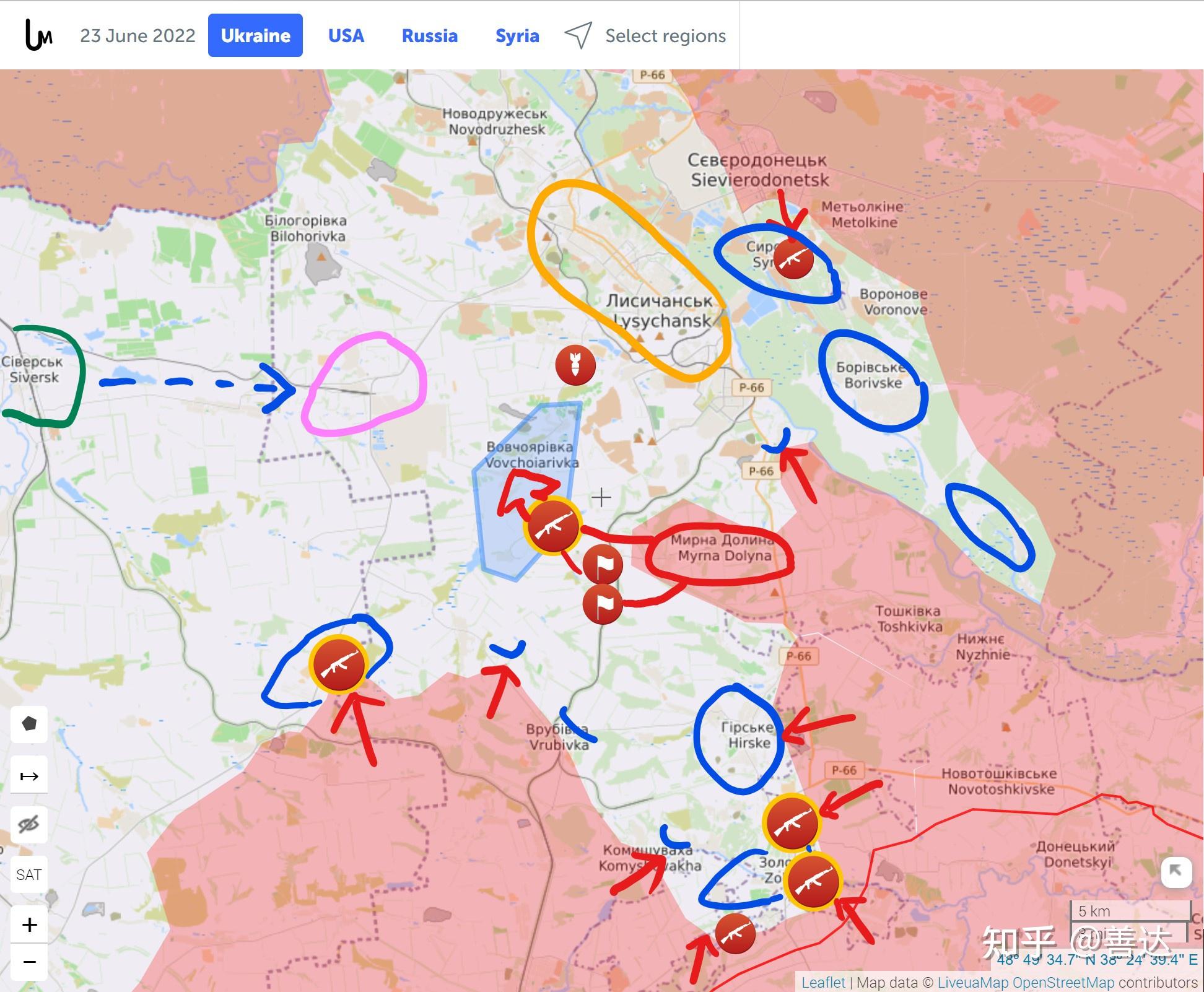Switch to the Syria tab

[x=517, y=36]
